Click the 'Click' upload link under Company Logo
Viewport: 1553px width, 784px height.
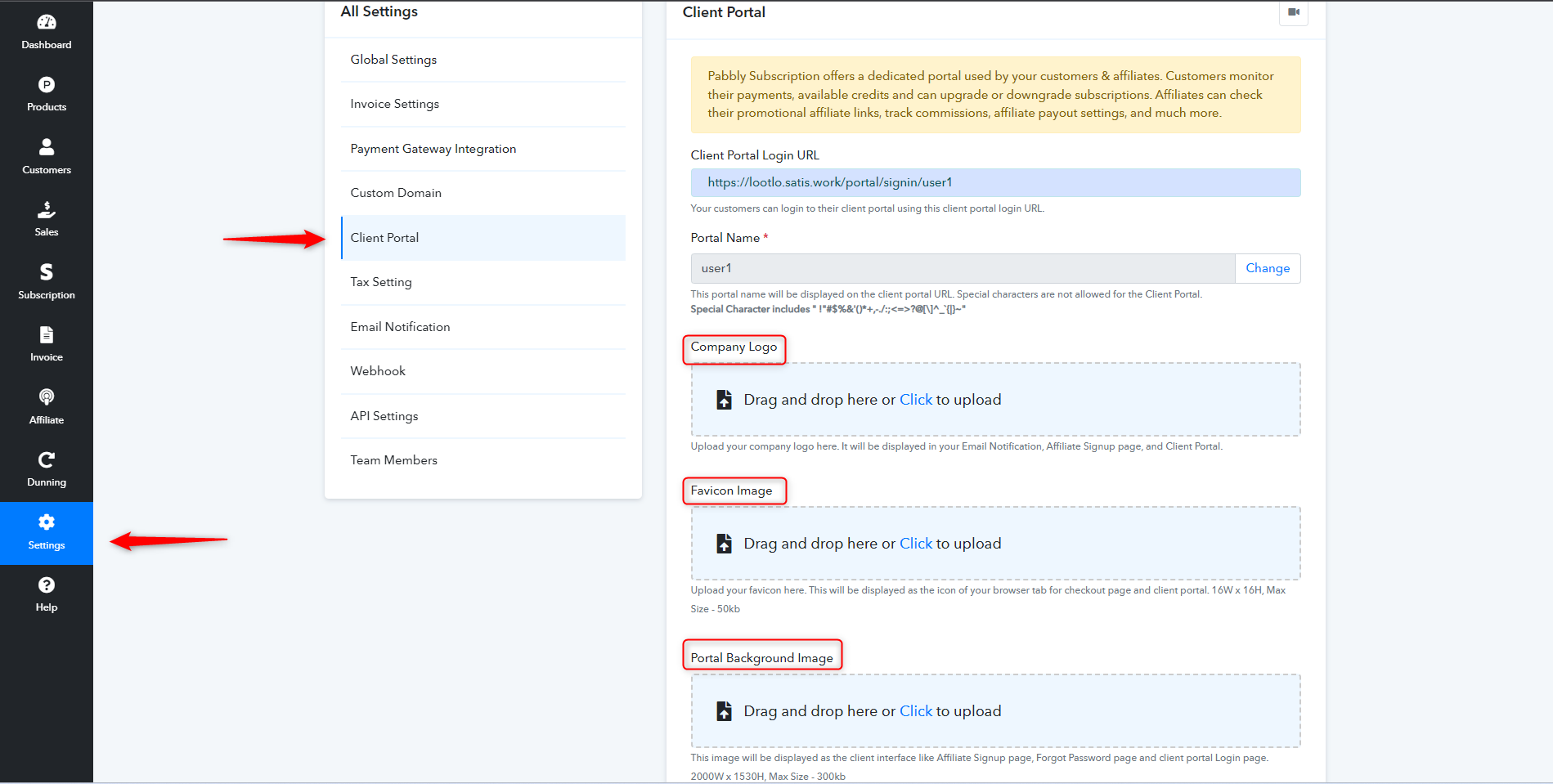click(x=916, y=400)
